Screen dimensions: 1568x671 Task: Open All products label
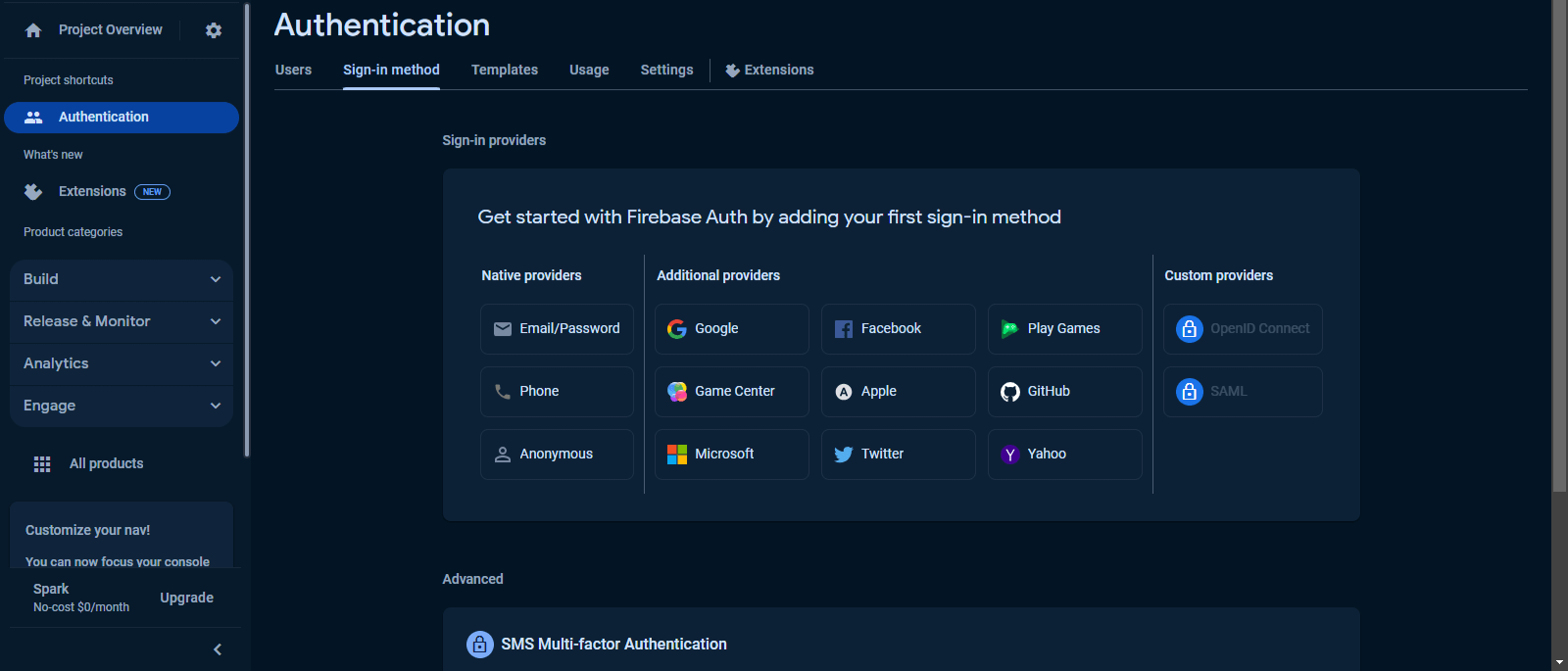click(106, 463)
